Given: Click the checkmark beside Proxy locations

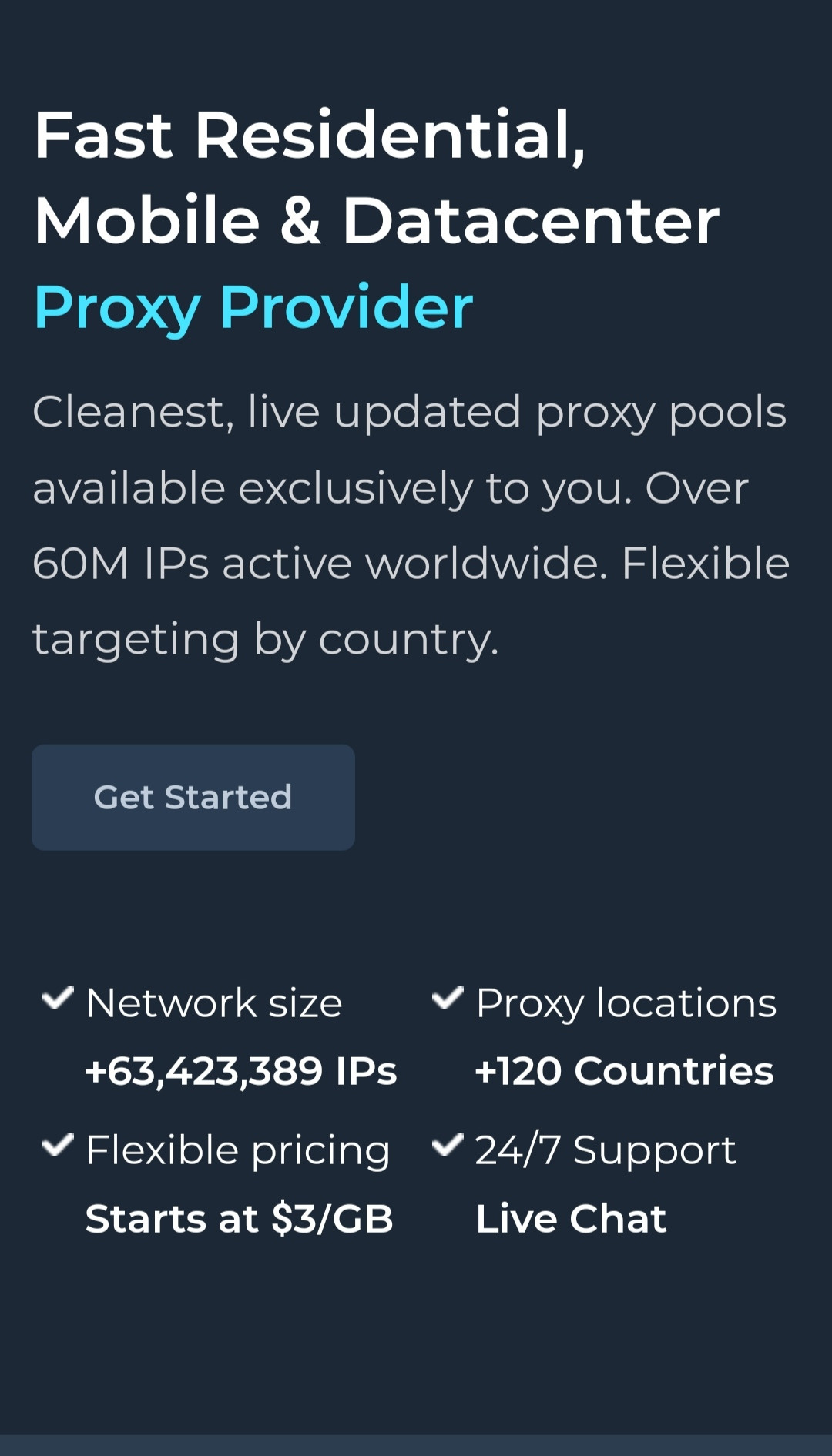Looking at the screenshot, I should click(448, 998).
